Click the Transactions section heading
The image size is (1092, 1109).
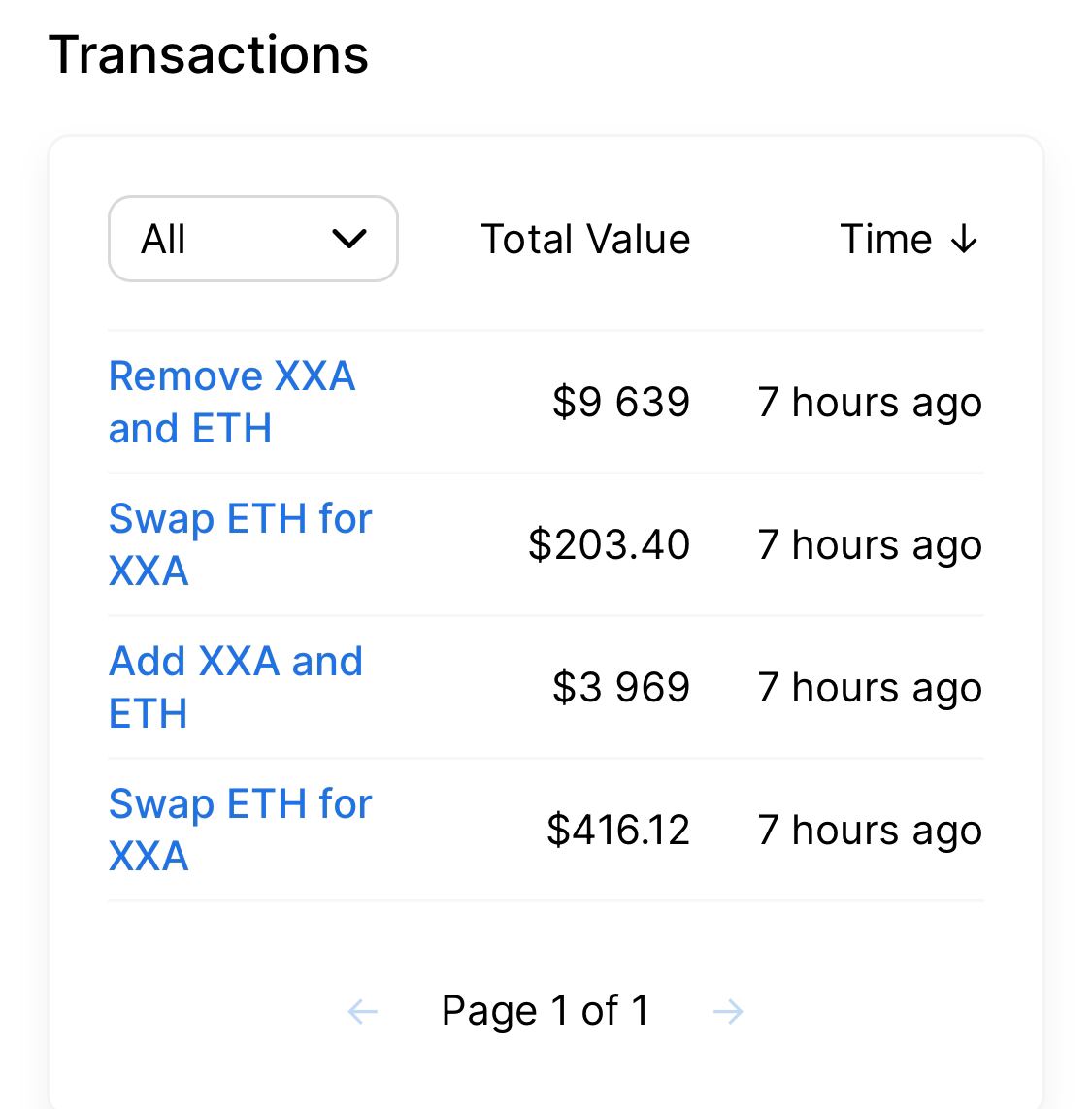coord(209,54)
